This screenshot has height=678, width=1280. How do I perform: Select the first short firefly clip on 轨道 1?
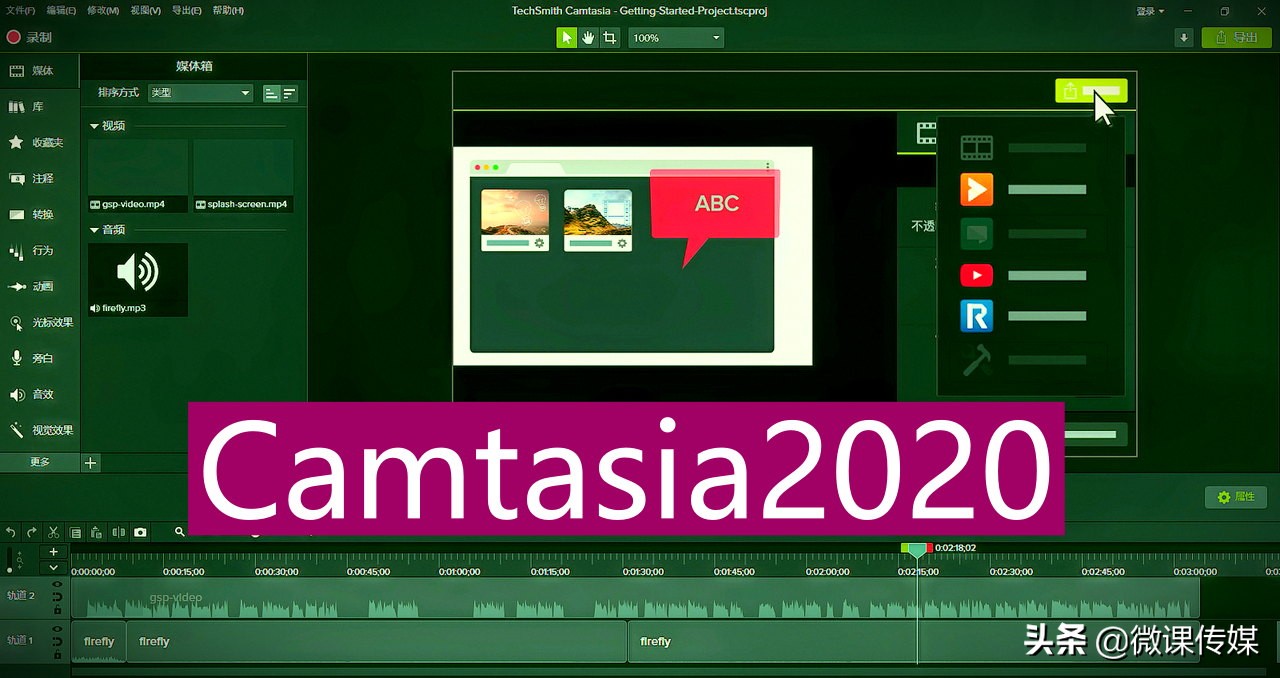pos(99,642)
